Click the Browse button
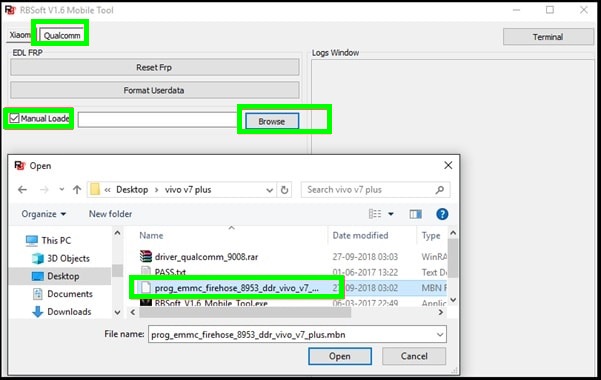Image resolution: width=601 pixels, height=380 pixels. click(272, 121)
